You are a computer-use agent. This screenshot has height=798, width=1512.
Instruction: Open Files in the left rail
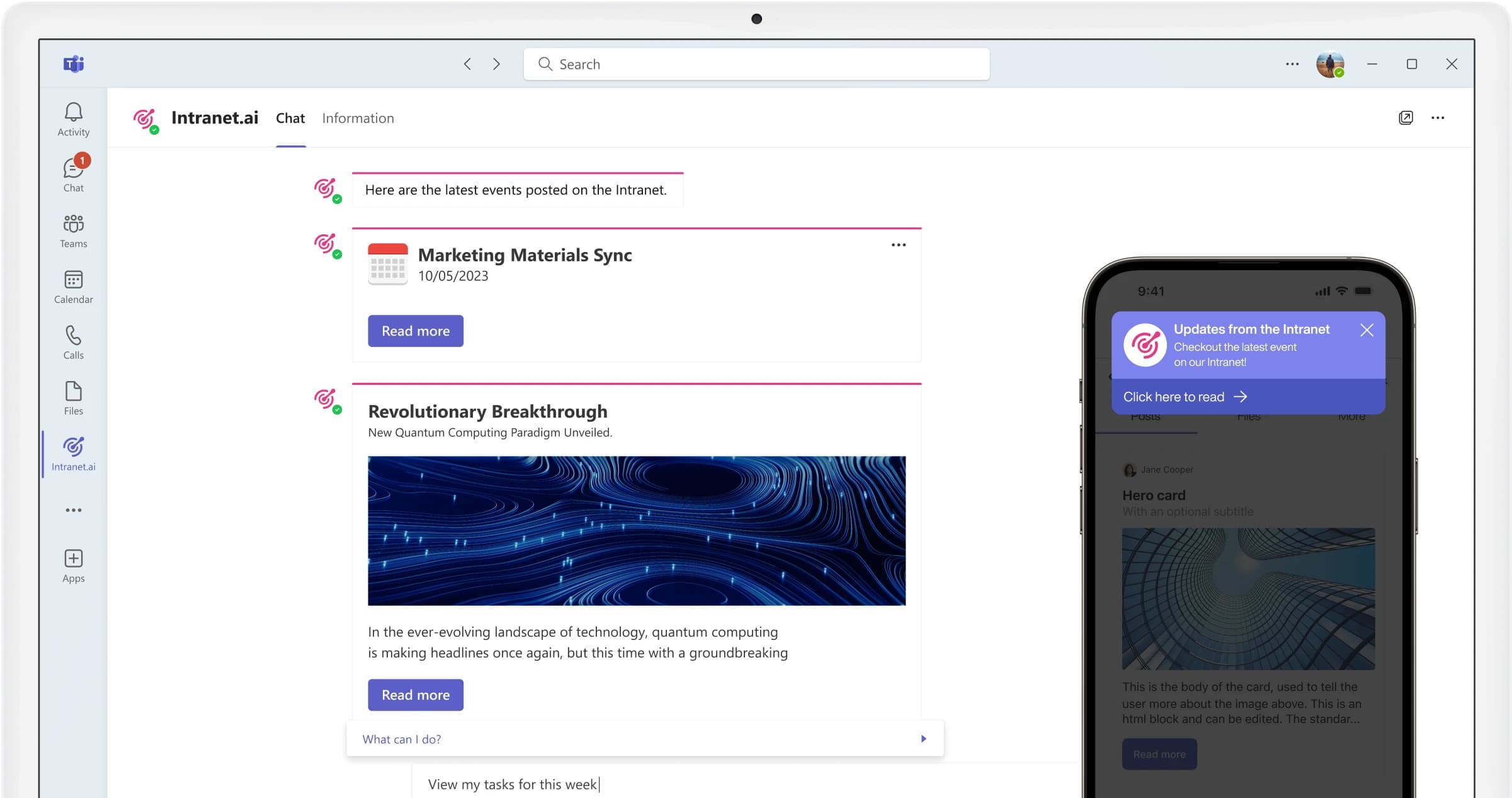[x=73, y=398]
